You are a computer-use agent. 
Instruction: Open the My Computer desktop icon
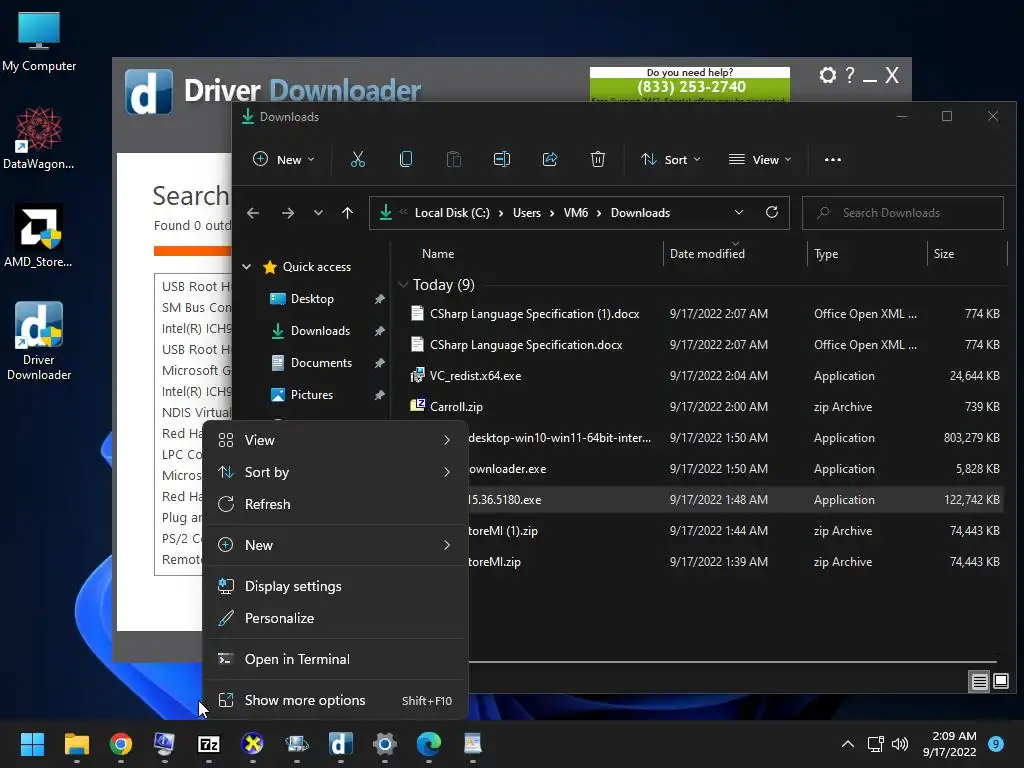(x=39, y=42)
